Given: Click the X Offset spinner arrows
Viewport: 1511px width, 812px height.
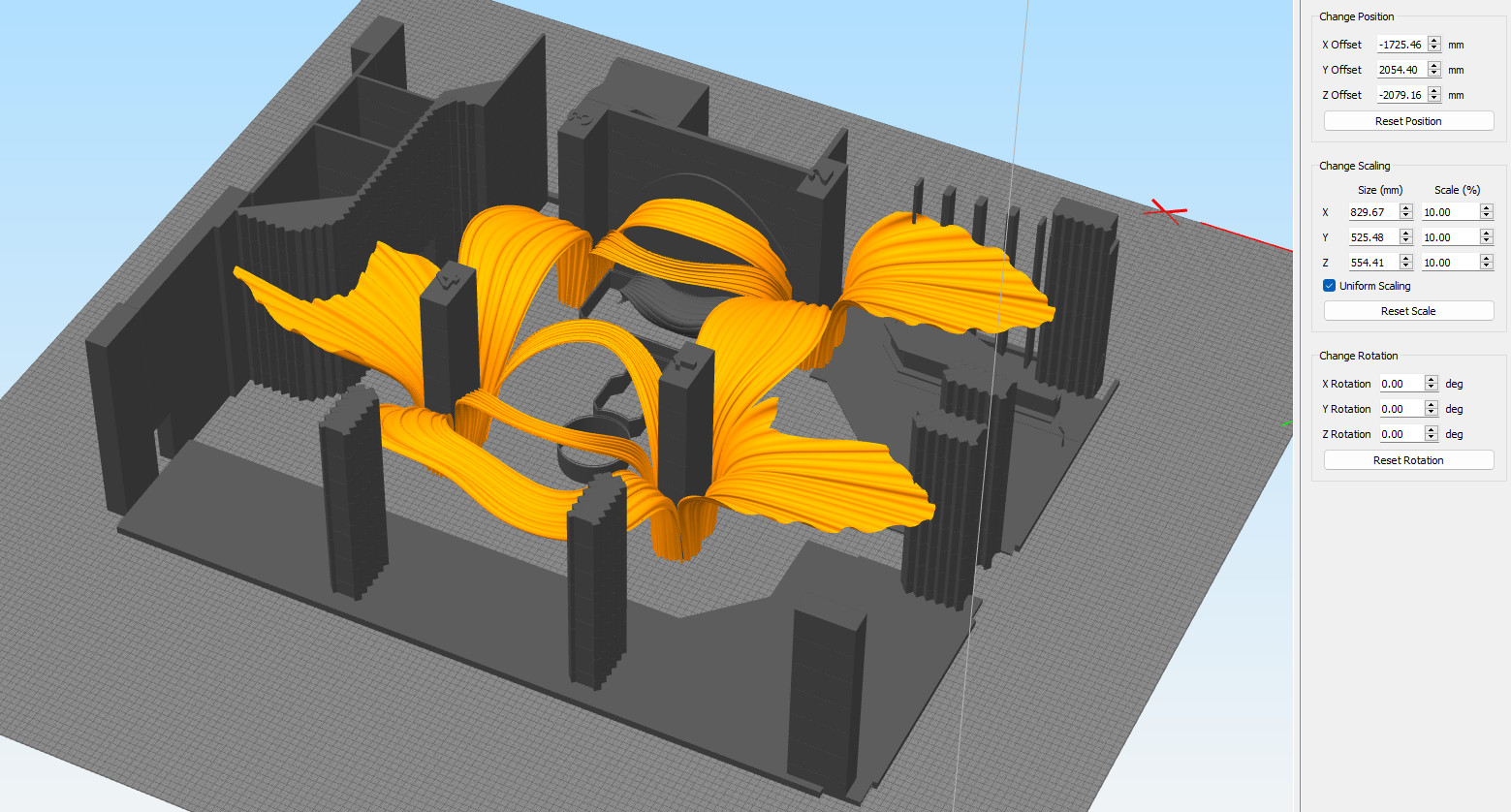Looking at the screenshot, I should pos(1434,45).
